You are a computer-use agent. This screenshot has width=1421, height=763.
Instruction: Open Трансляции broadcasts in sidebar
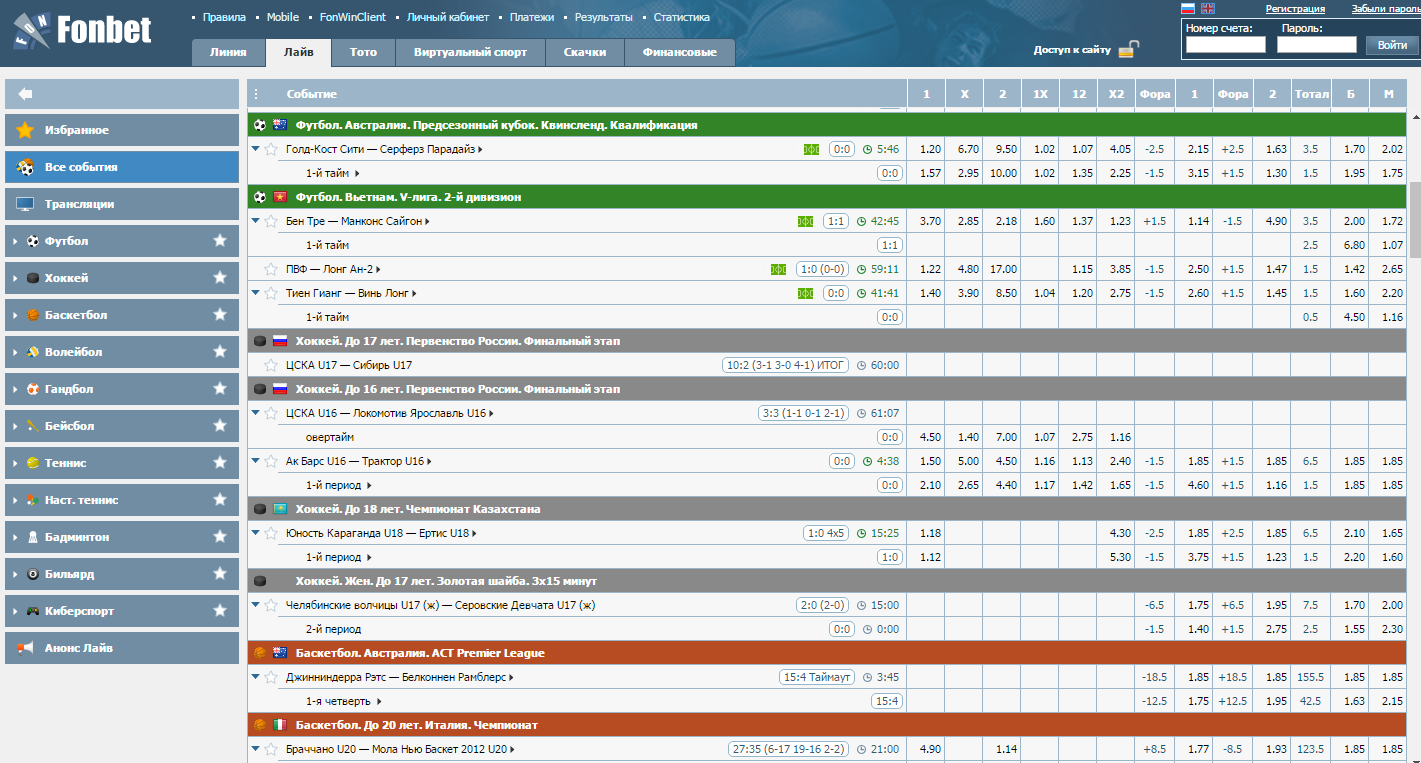click(122, 204)
